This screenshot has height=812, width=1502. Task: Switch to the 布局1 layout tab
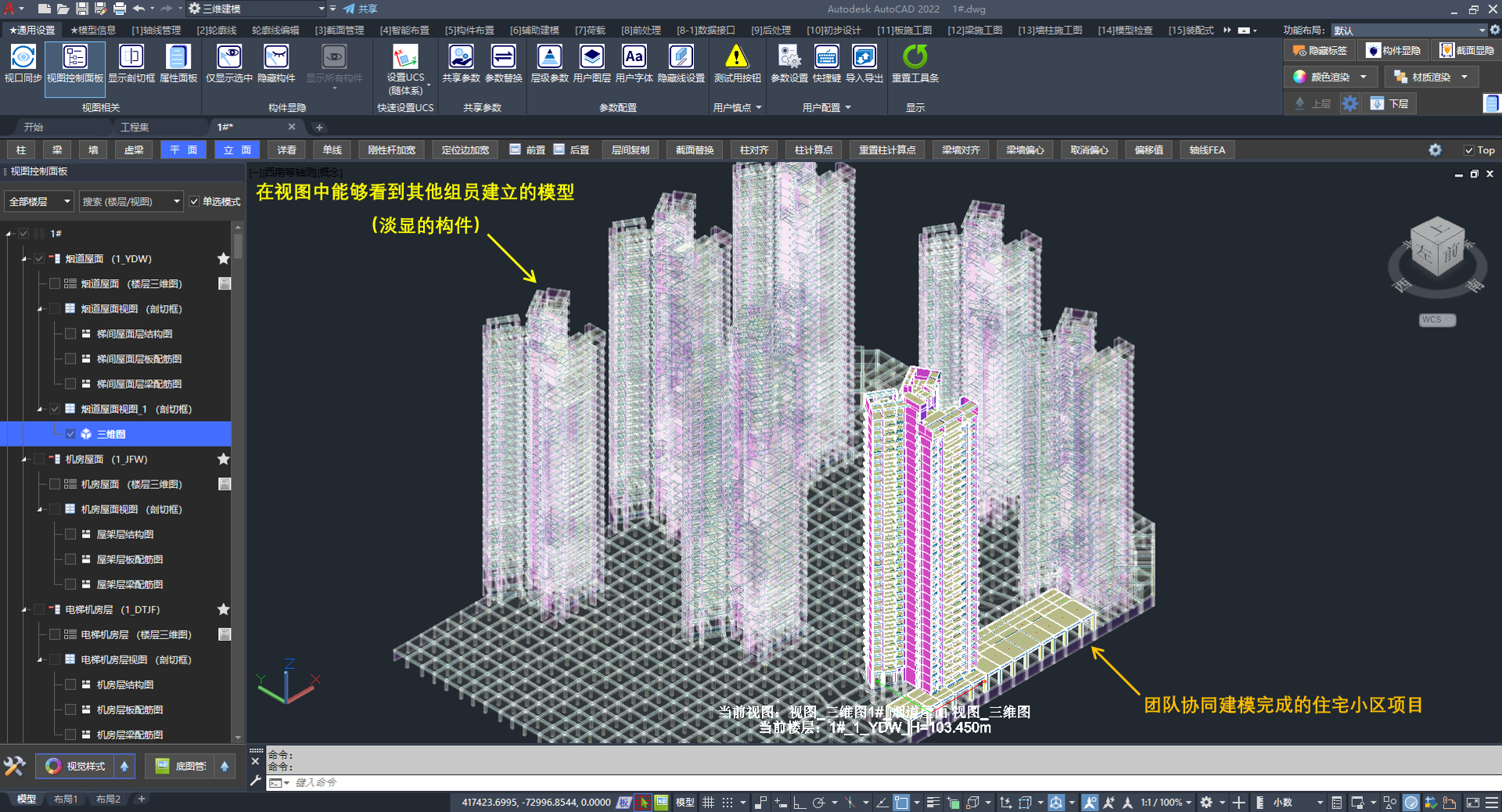[66, 799]
